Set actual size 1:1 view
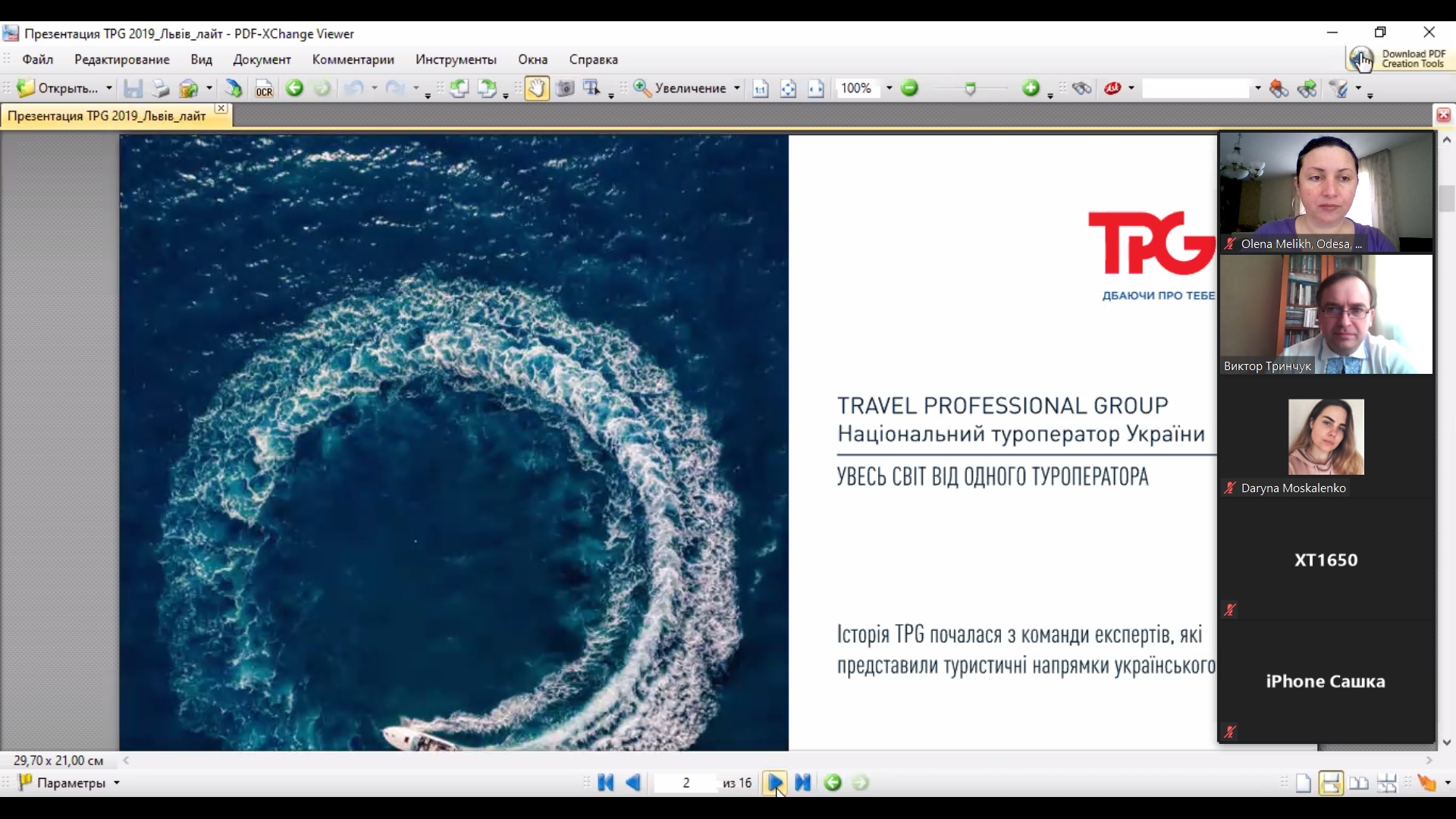The image size is (1456, 819). click(x=760, y=88)
